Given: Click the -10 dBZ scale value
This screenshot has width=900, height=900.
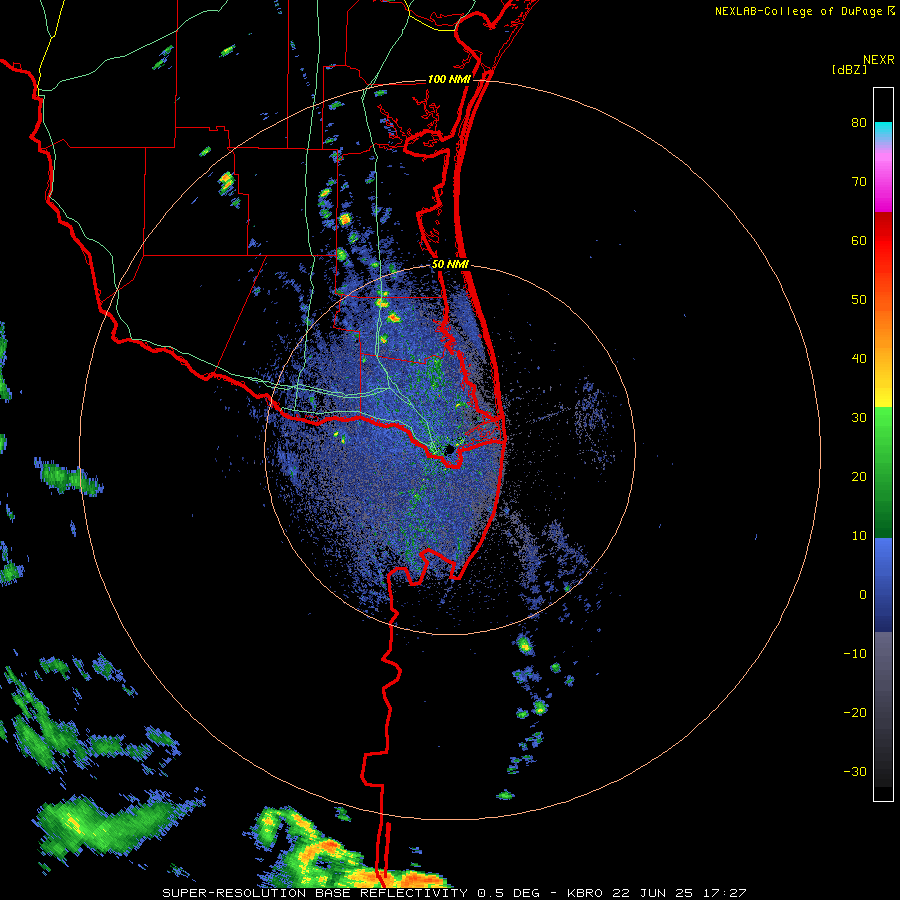Looking at the screenshot, I should click(x=855, y=654).
